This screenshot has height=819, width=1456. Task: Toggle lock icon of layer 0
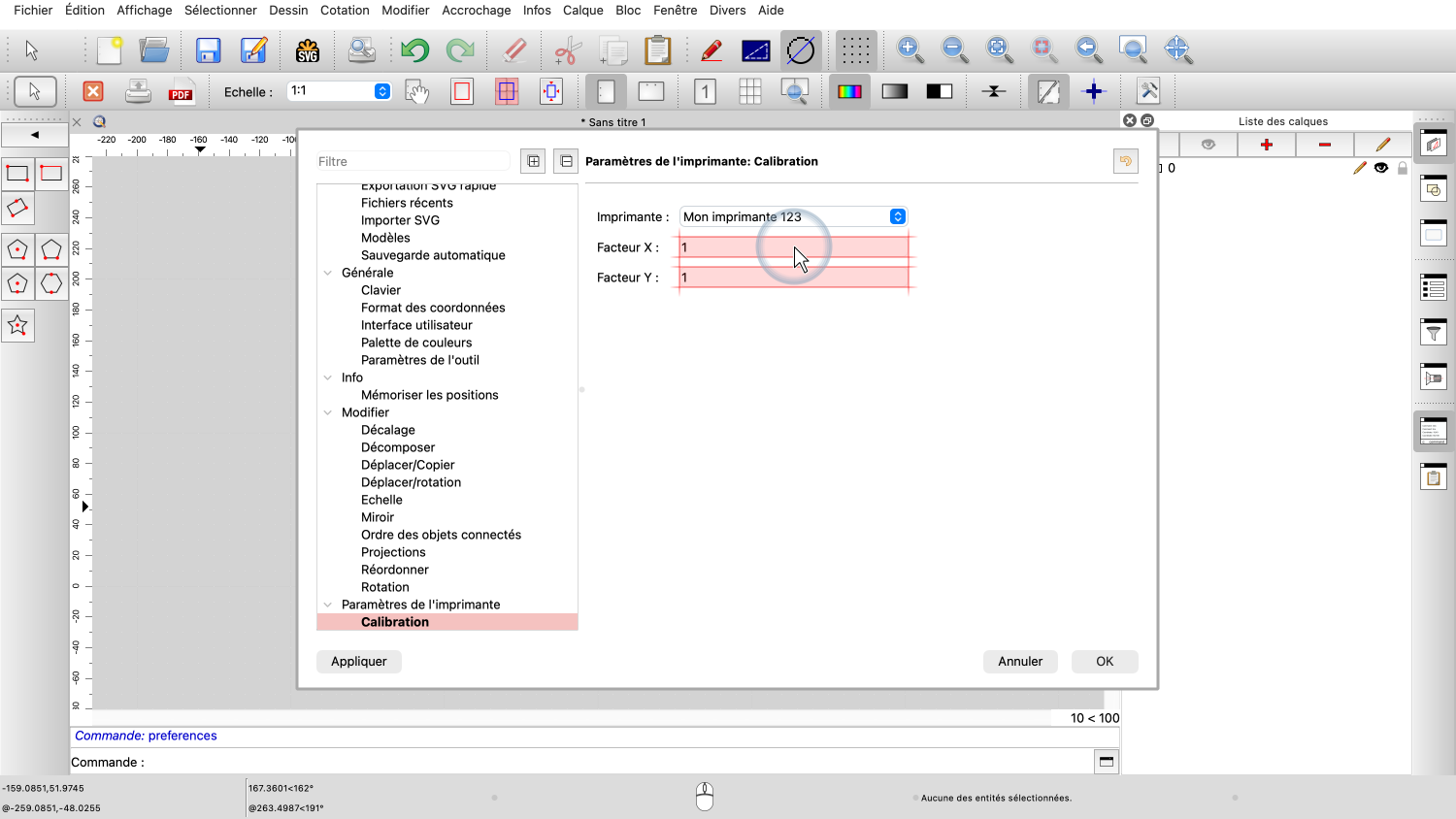coord(1402,168)
